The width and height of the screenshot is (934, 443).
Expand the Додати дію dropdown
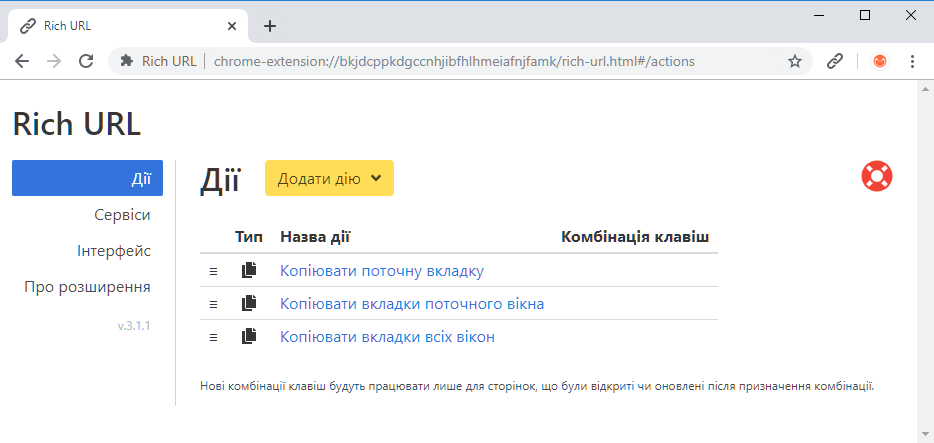click(329, 178)
